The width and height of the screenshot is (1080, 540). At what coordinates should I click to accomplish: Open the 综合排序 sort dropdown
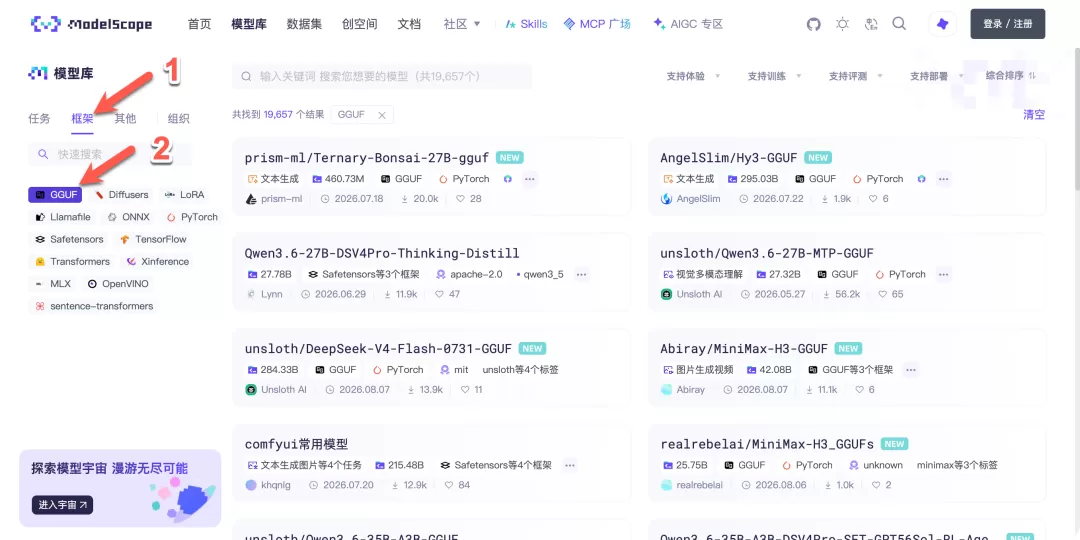(1010, 76)
